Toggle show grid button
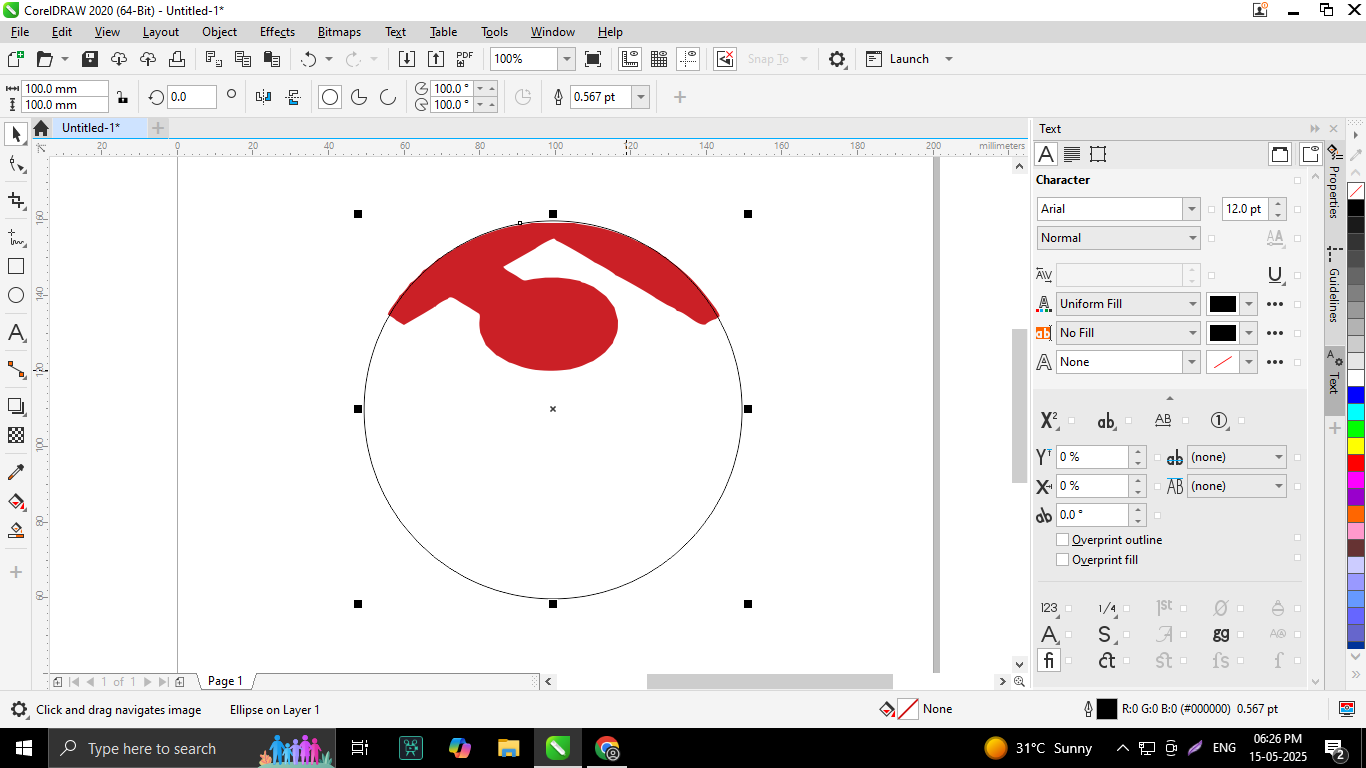The image size is (1366, 768). (659, 59)
